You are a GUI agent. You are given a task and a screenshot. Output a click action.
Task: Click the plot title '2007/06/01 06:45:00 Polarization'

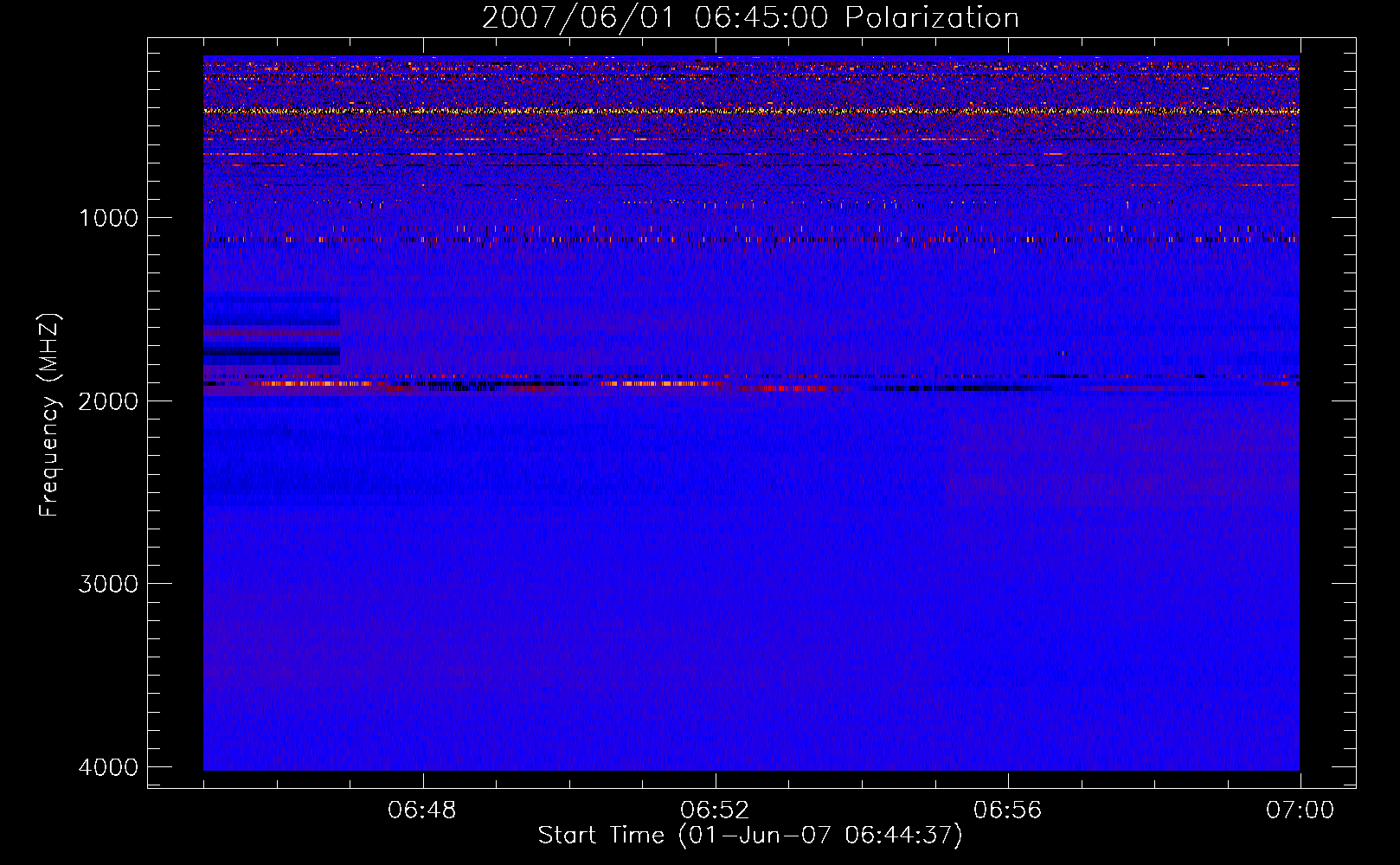click(750, 18)
